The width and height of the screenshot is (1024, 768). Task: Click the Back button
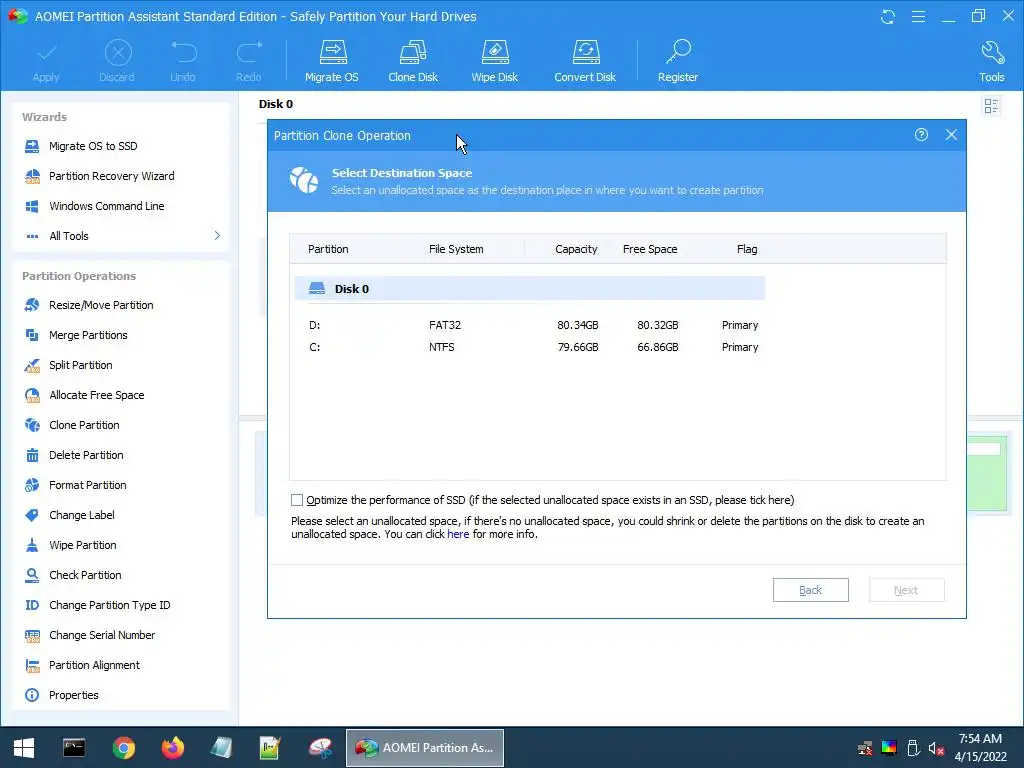(x=810, y=590)
